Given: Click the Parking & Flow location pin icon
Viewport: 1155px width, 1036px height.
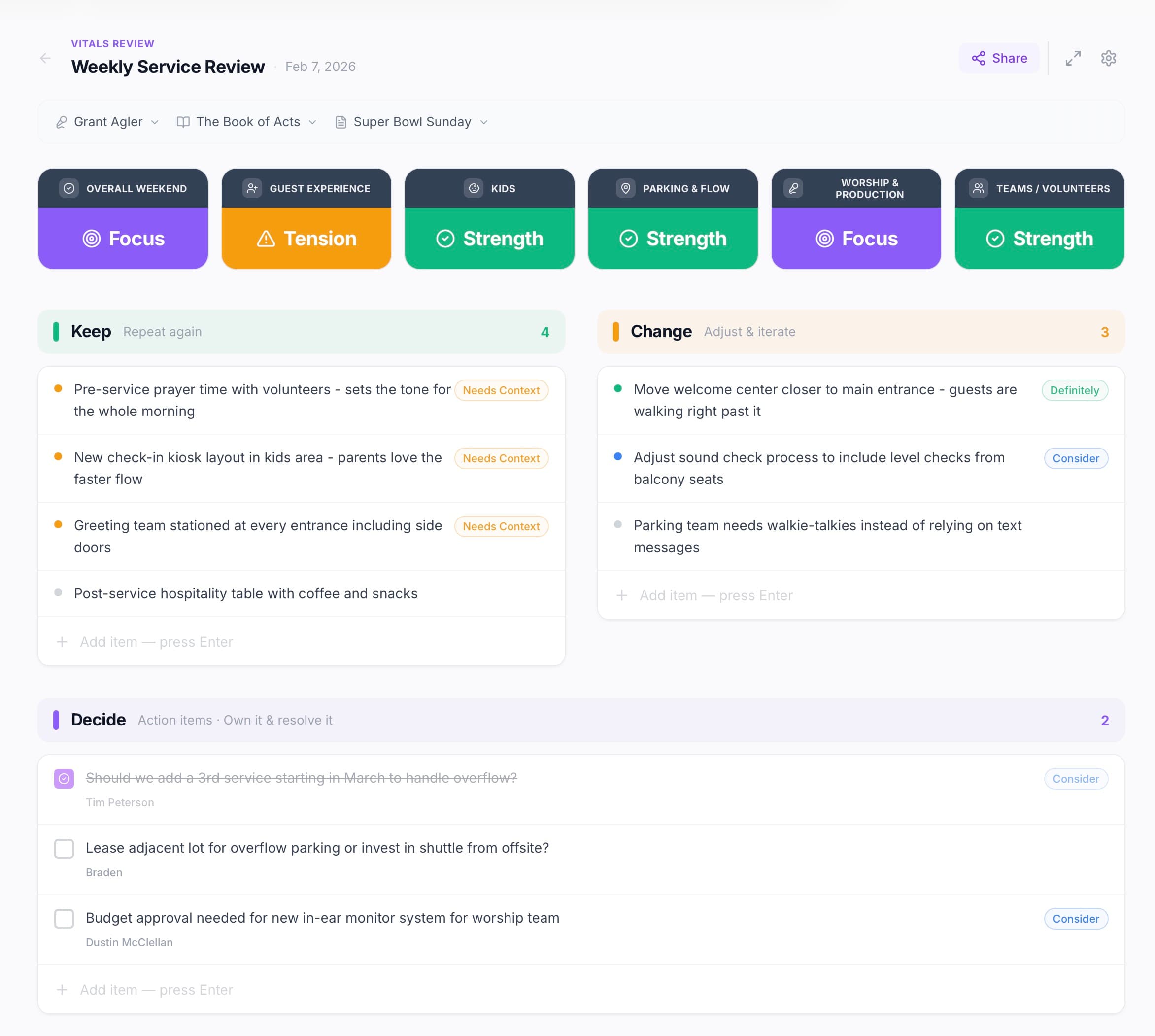Looking at the screenshot, I should point(626,188).
